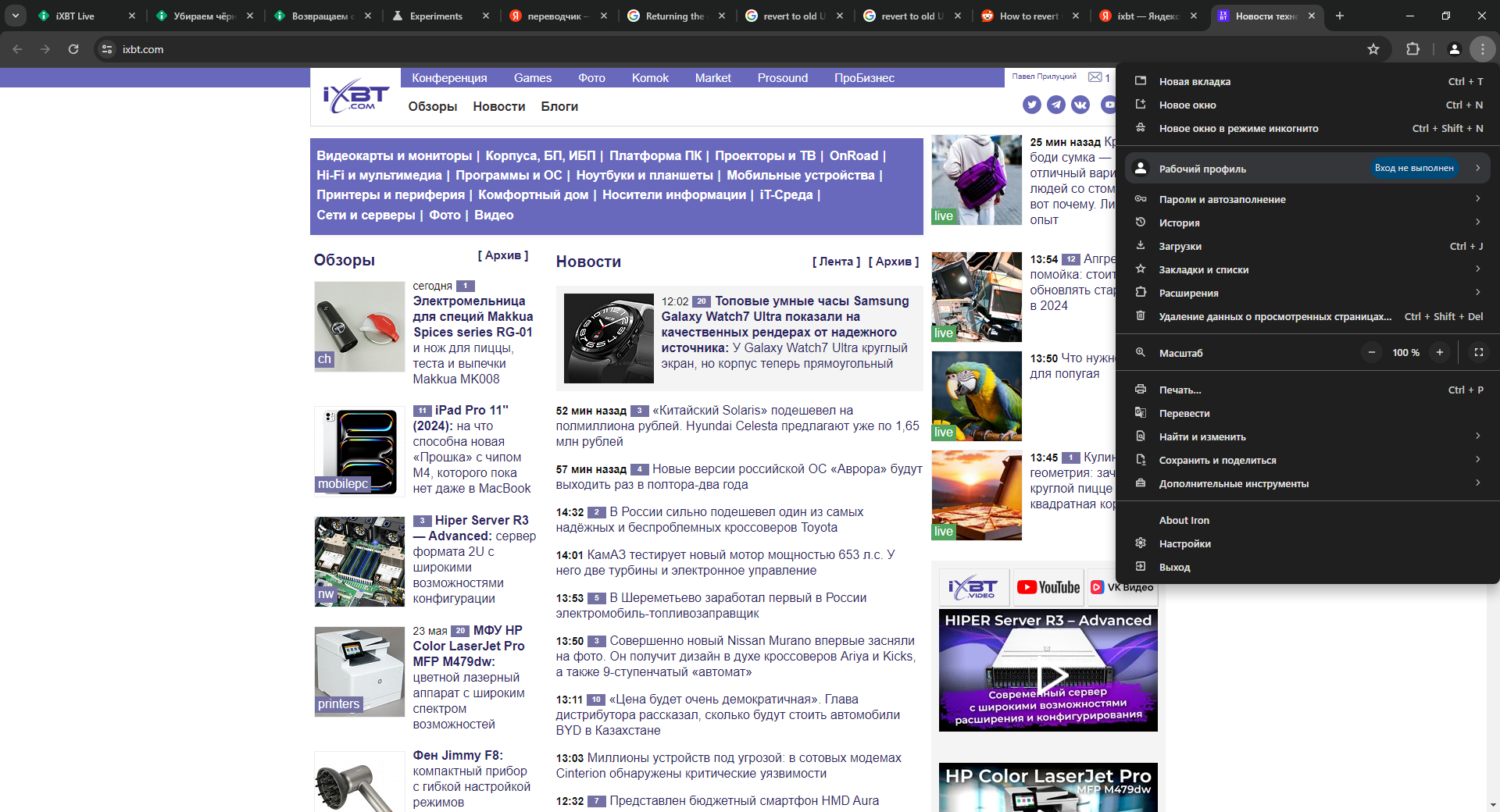Open the Обзоры main section link
This screenshot has height=812, width=1500.
pos(432,106)
